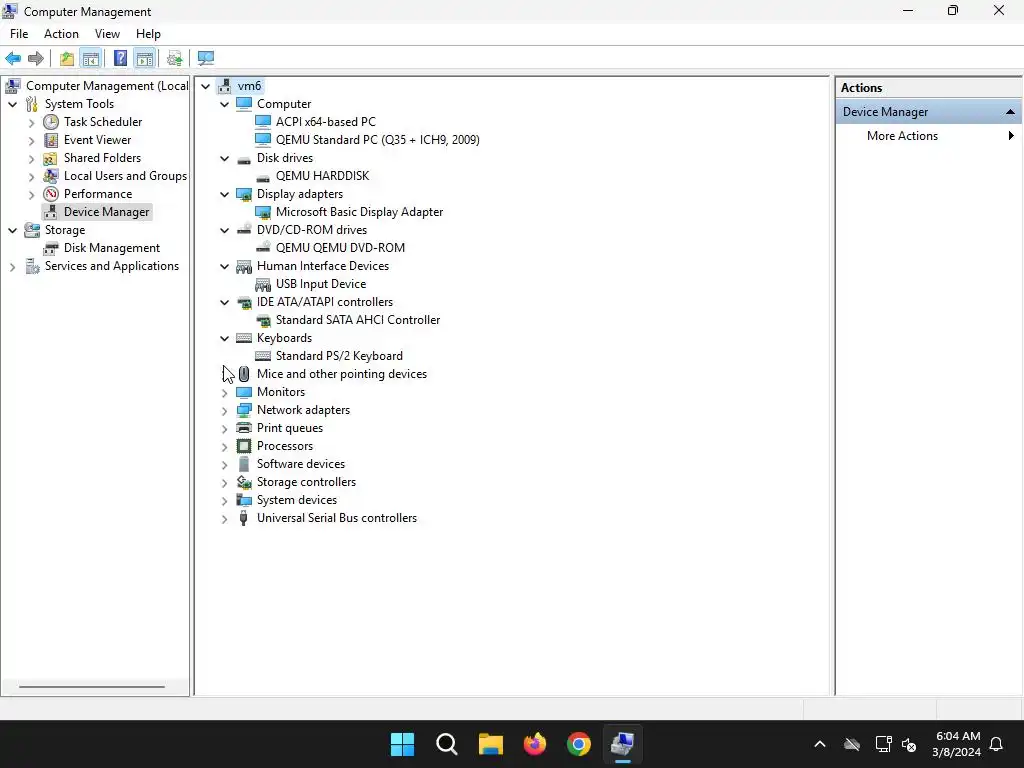Click the blue Help question mark icon

click(120, 58)
